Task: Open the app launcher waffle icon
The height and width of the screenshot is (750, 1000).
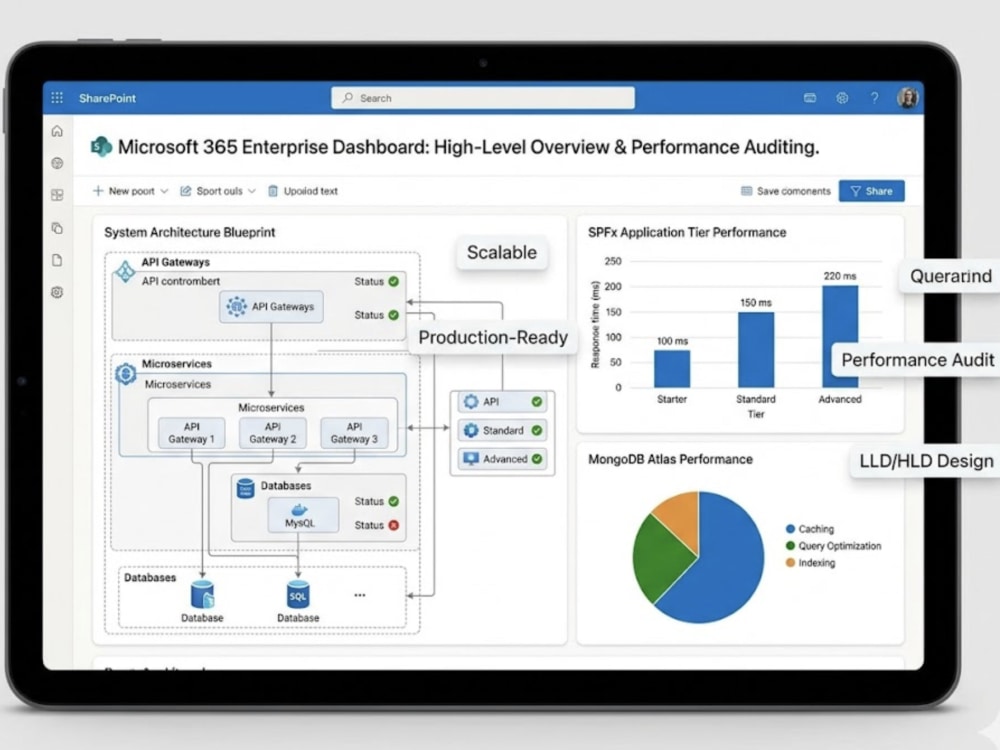Action: pyautogui.click(x=57, y=98)
